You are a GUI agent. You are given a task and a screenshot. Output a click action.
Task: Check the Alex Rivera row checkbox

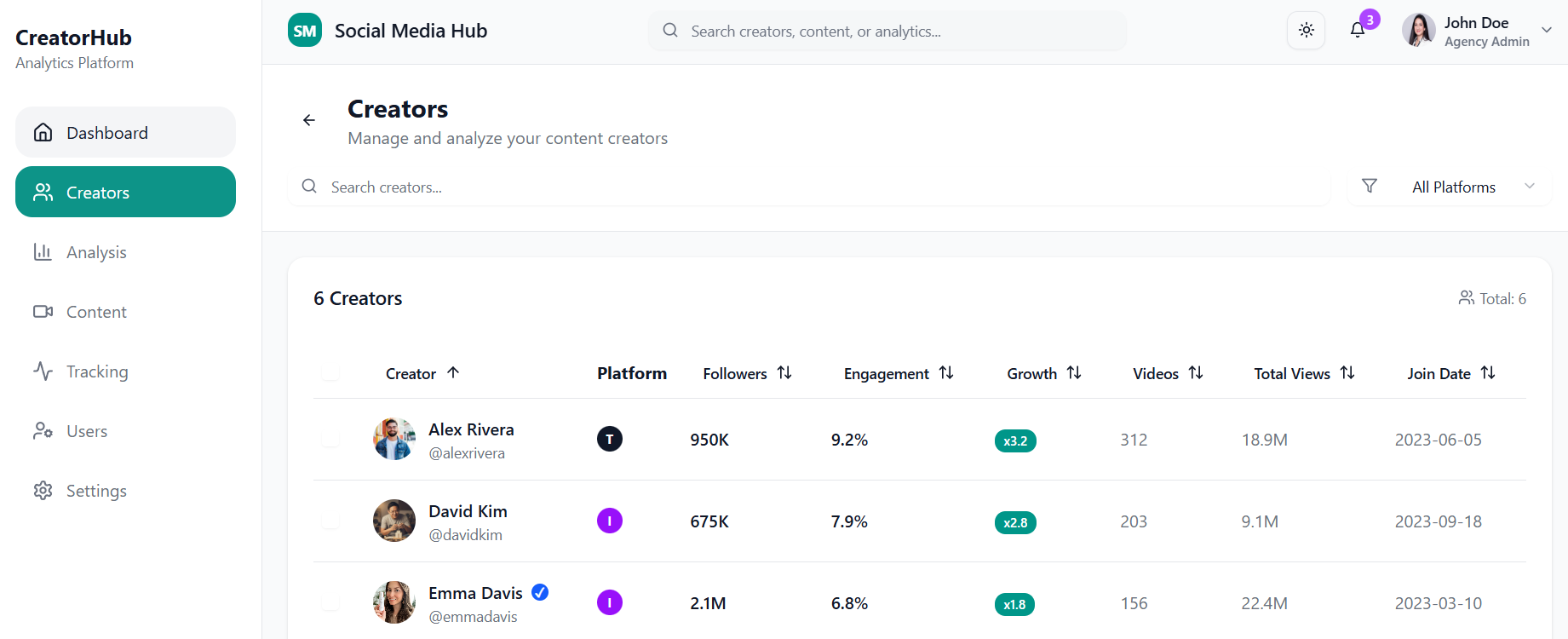[x=330, y=439]
